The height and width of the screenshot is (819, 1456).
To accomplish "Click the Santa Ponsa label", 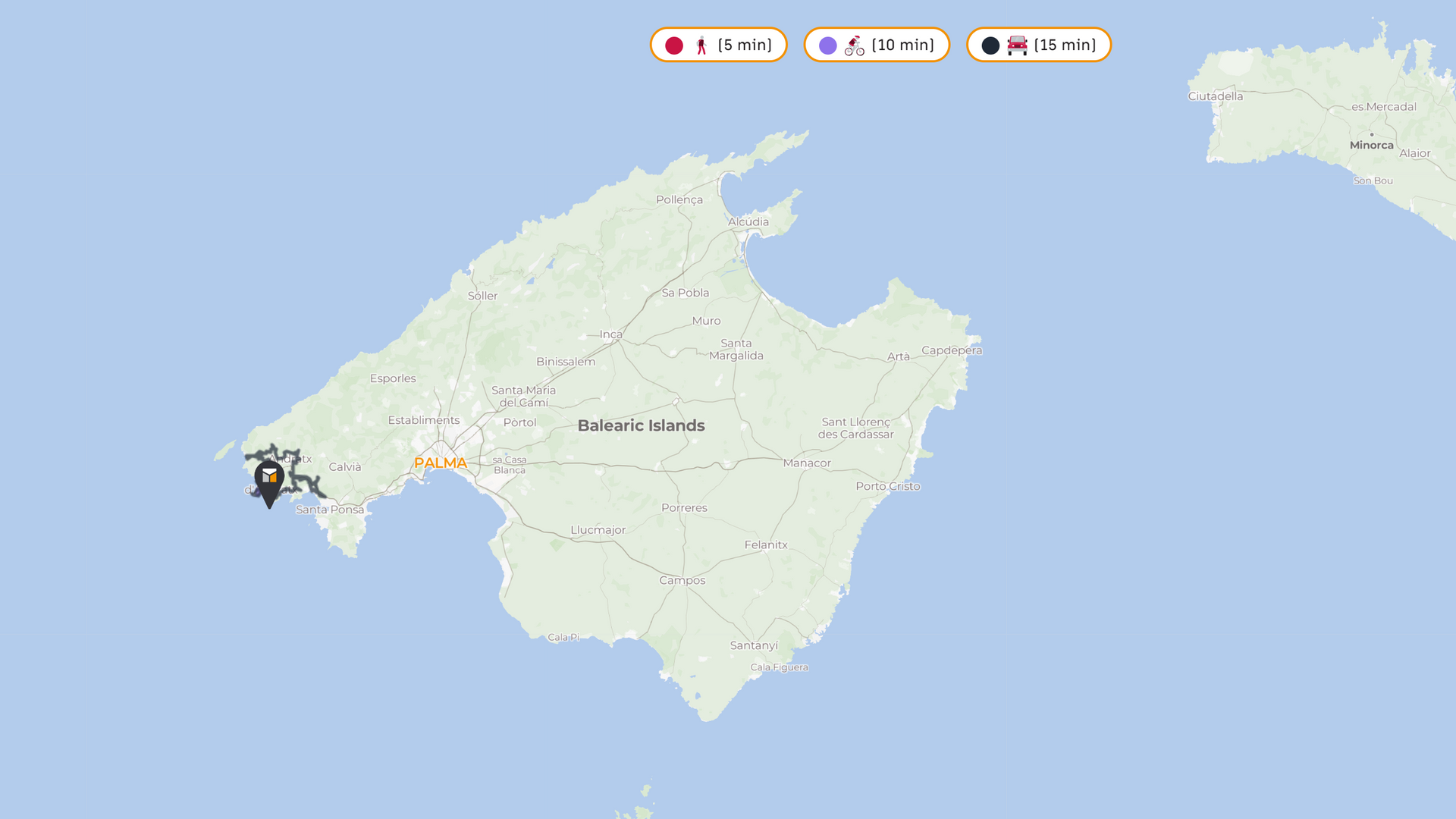I will pyautogui.click(x=330, y=510).
